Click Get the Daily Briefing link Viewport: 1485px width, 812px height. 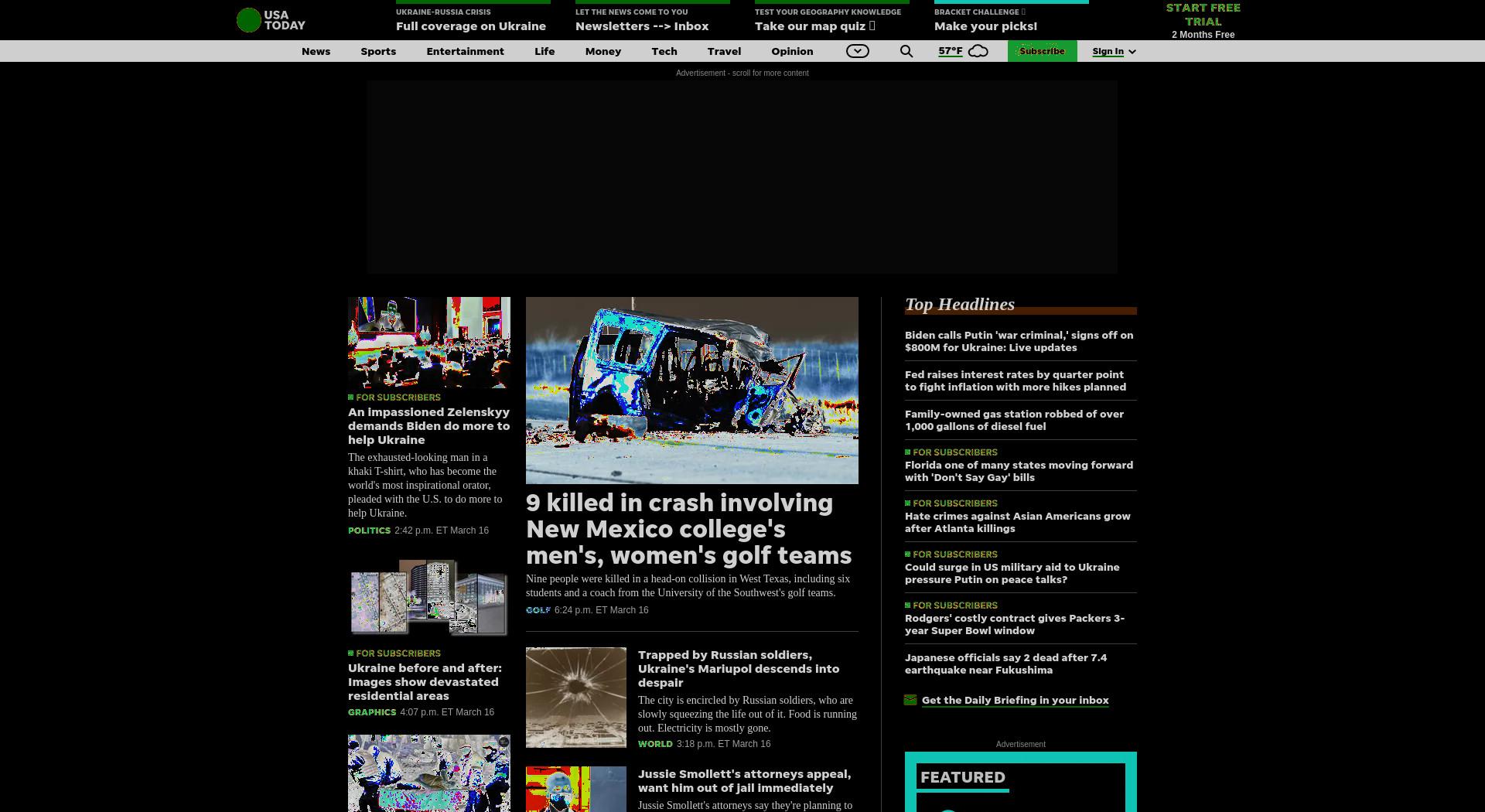pos(1015,700)
